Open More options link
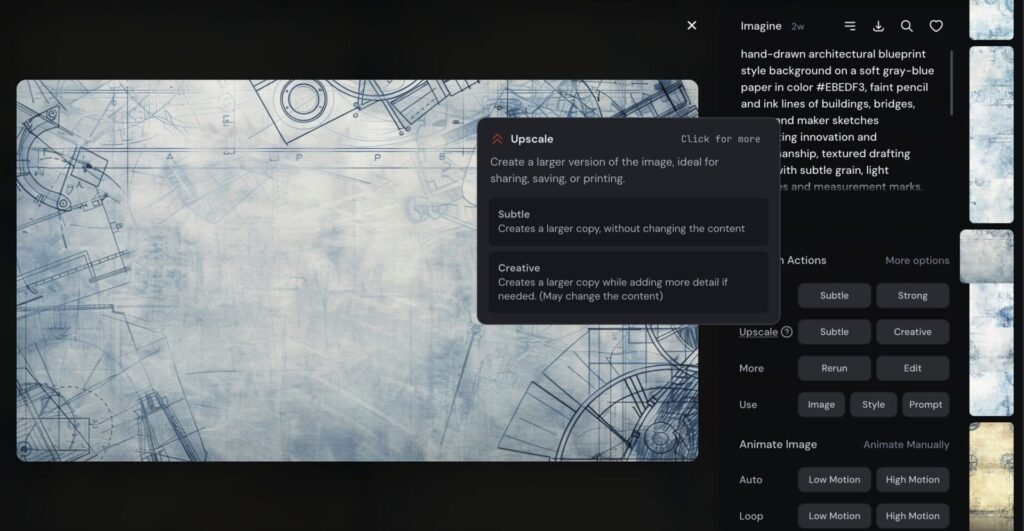Image resolution: width=1024 pixels, height=531 pixels. click(917, 260)
